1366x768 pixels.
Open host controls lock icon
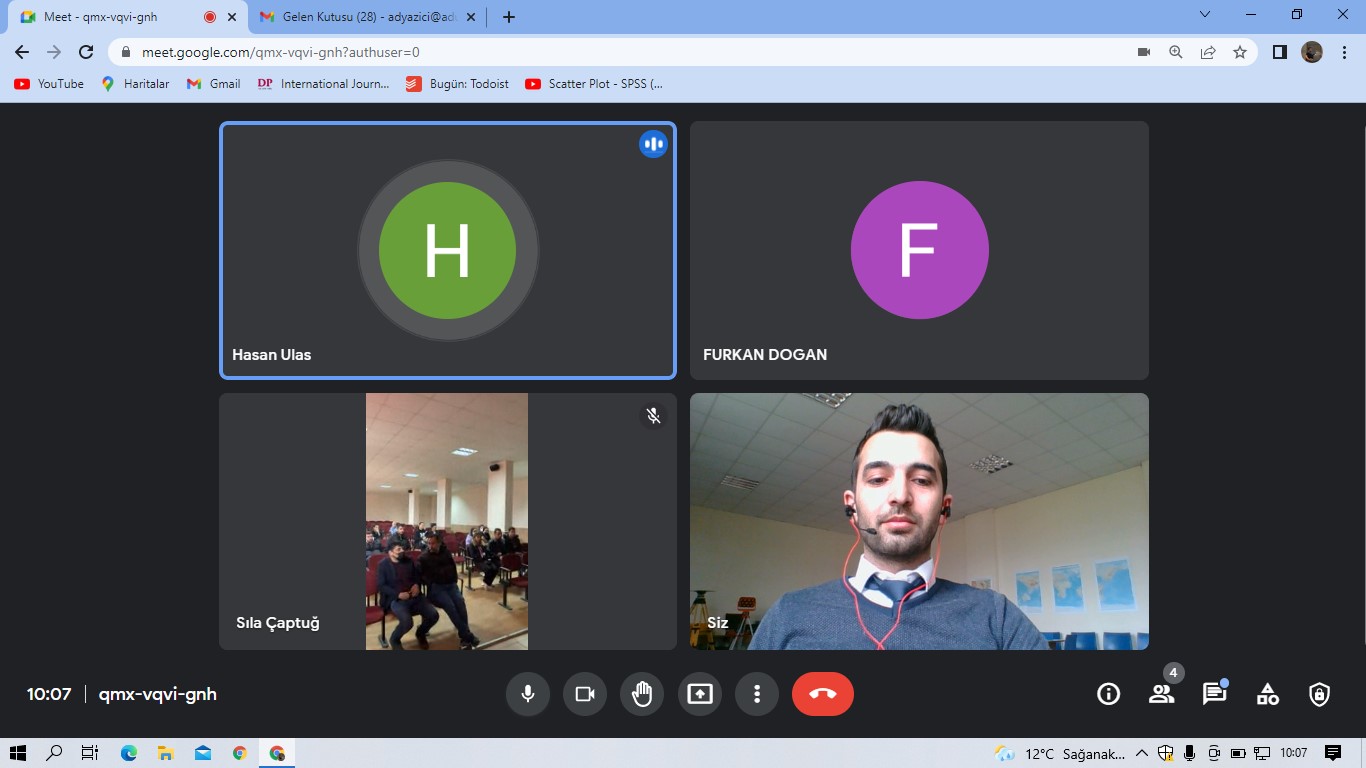[1320, 694]
